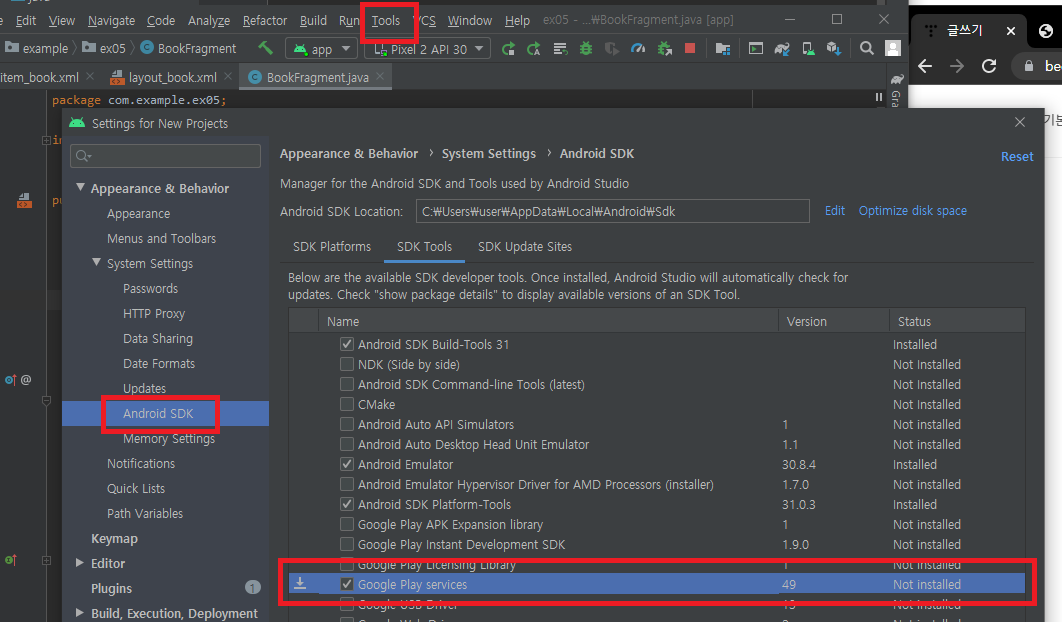Open the AVD Manager icon
This screenshot has width=1062, height=622.
point(808,49)
